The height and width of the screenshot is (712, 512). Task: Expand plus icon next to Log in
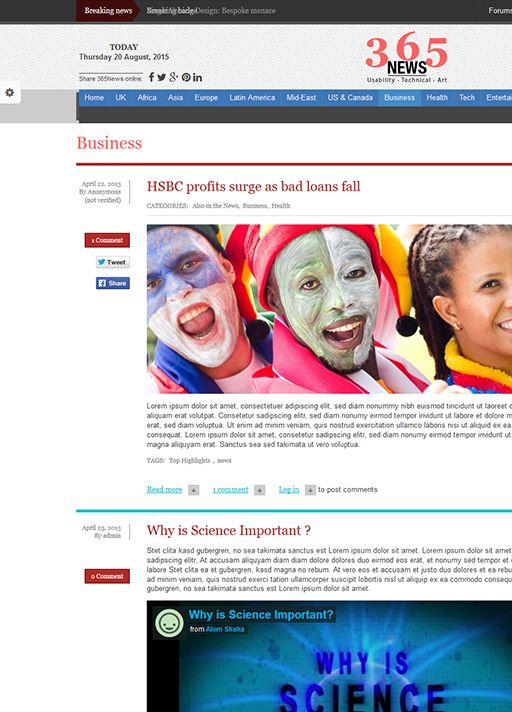(310, 490)
